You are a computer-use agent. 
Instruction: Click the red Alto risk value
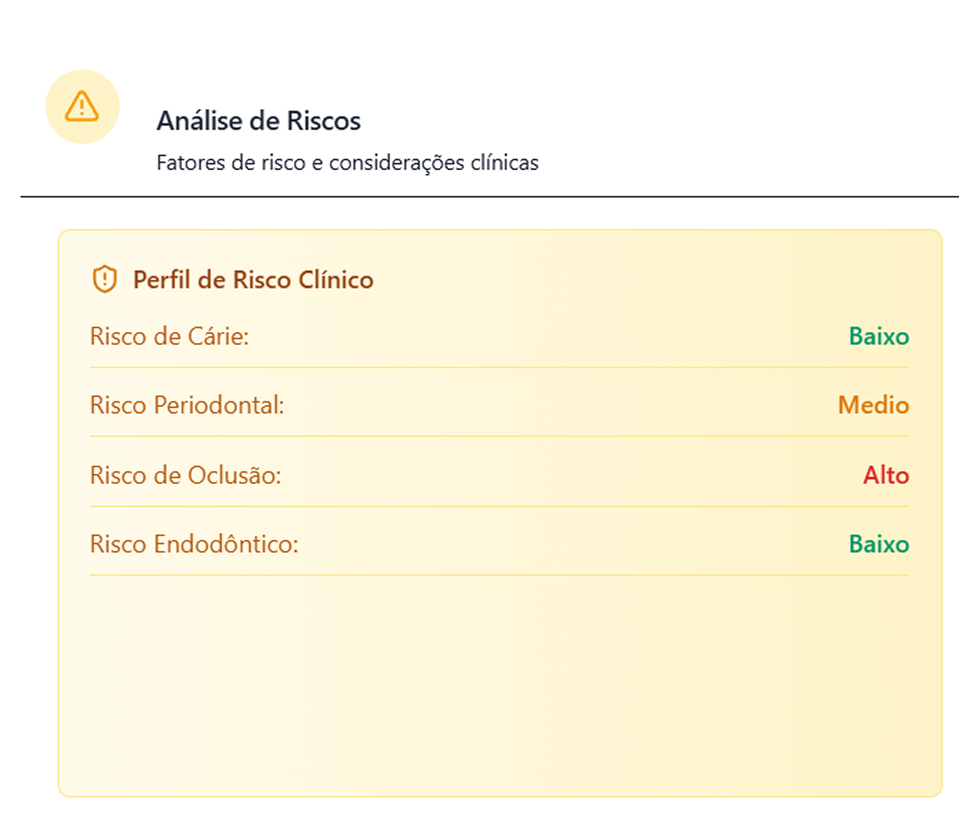[x=885, y=475]
